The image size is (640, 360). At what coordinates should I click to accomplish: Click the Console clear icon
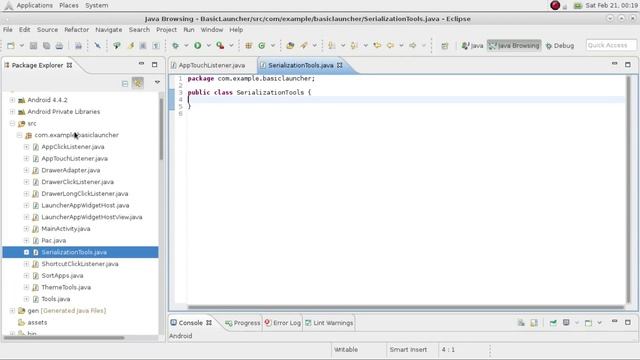[x=521, y=323]
